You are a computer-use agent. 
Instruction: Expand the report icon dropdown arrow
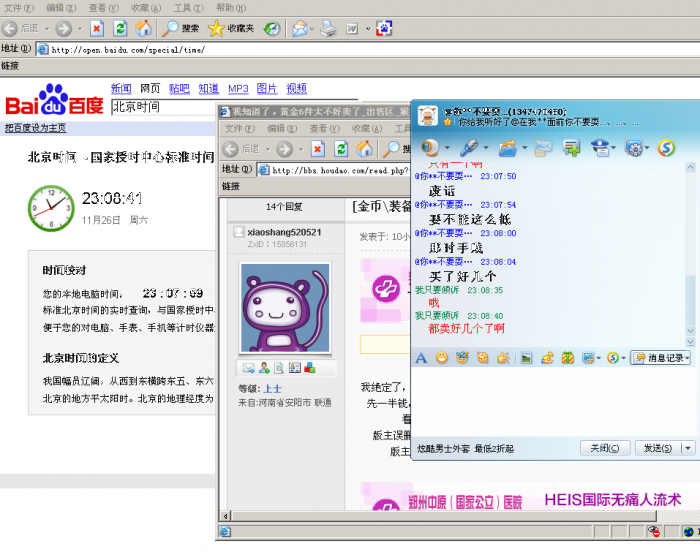(x=614, y=147)
